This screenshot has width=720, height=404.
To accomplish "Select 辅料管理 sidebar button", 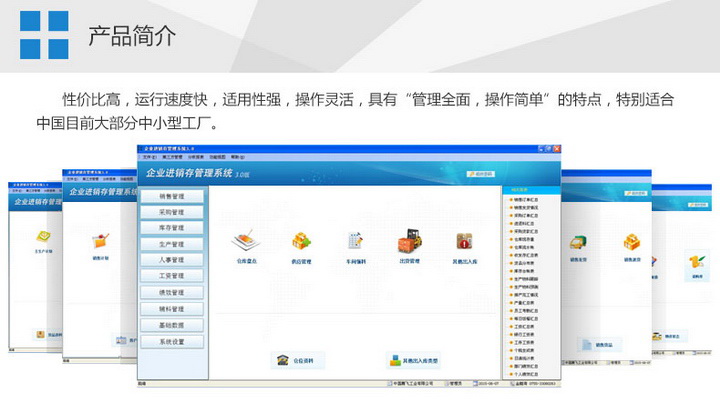I will tap(172, 309).
